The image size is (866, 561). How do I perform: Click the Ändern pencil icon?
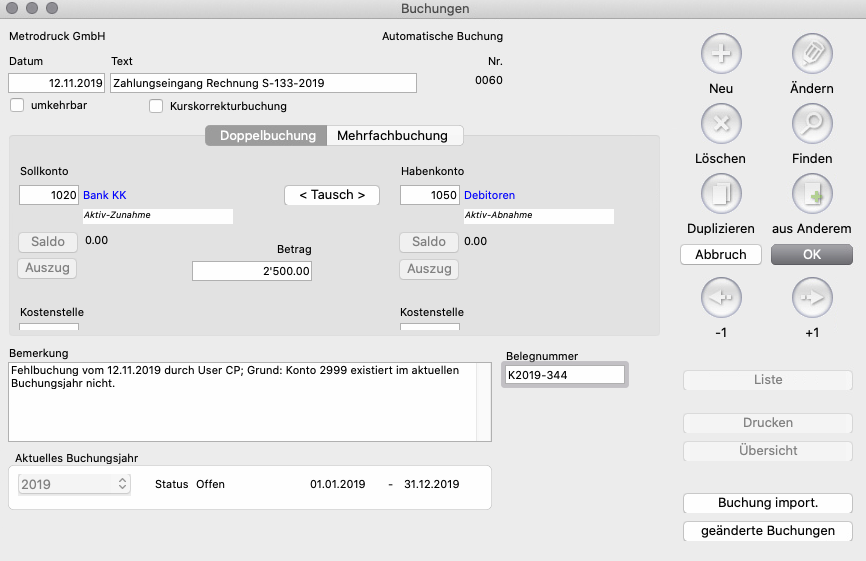point(812,54)
